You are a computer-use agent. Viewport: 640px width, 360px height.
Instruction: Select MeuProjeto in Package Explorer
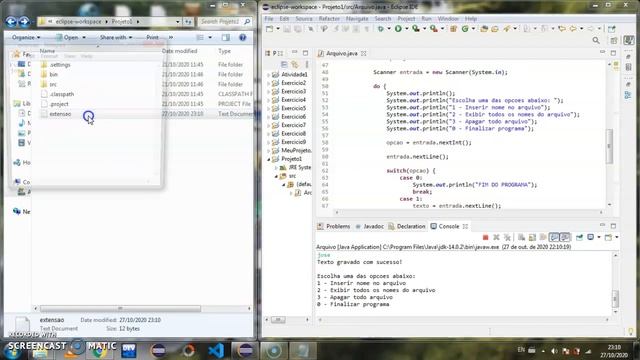coord(296,151)
